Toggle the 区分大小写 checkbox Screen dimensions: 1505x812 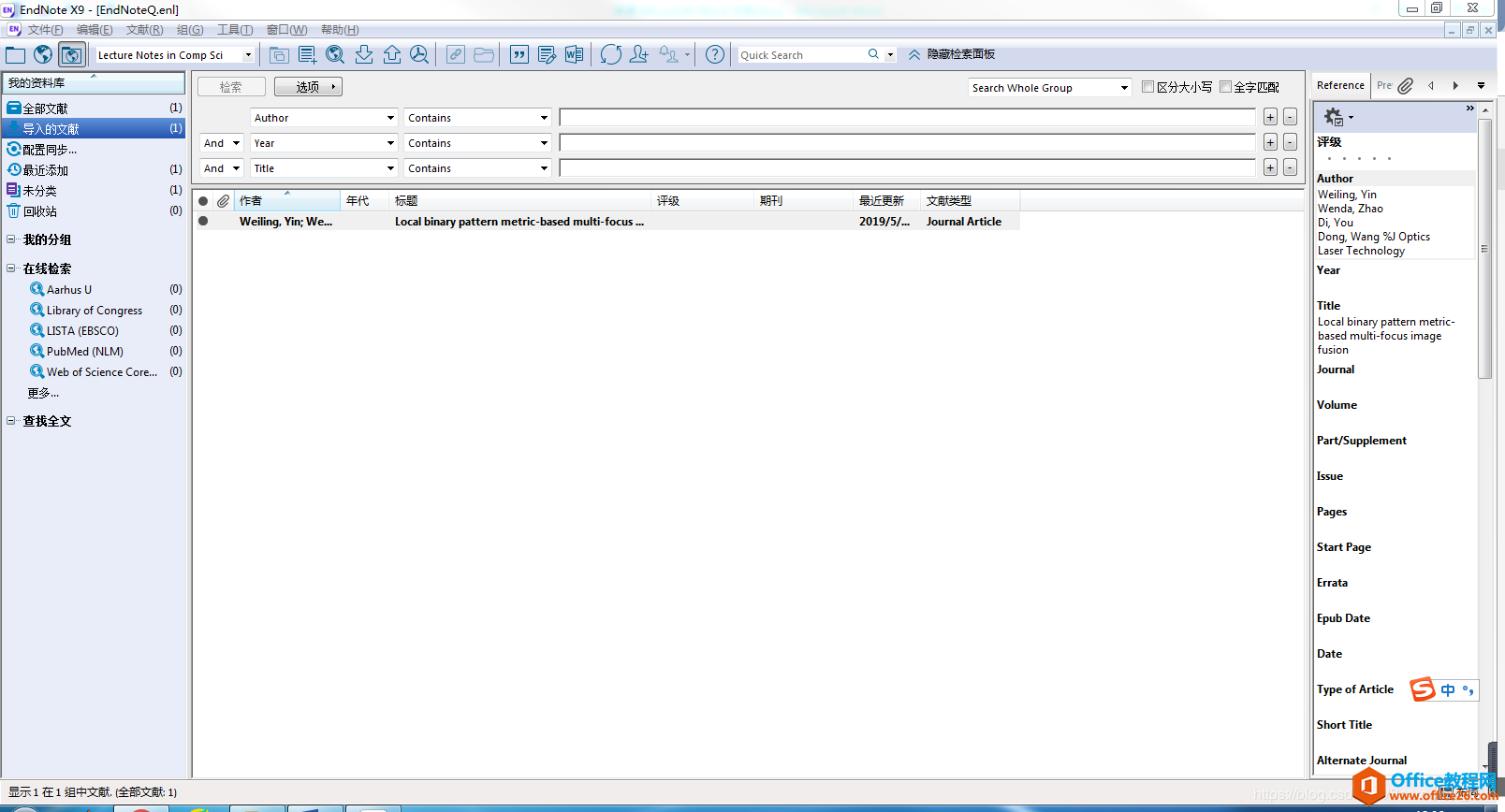1147,87
